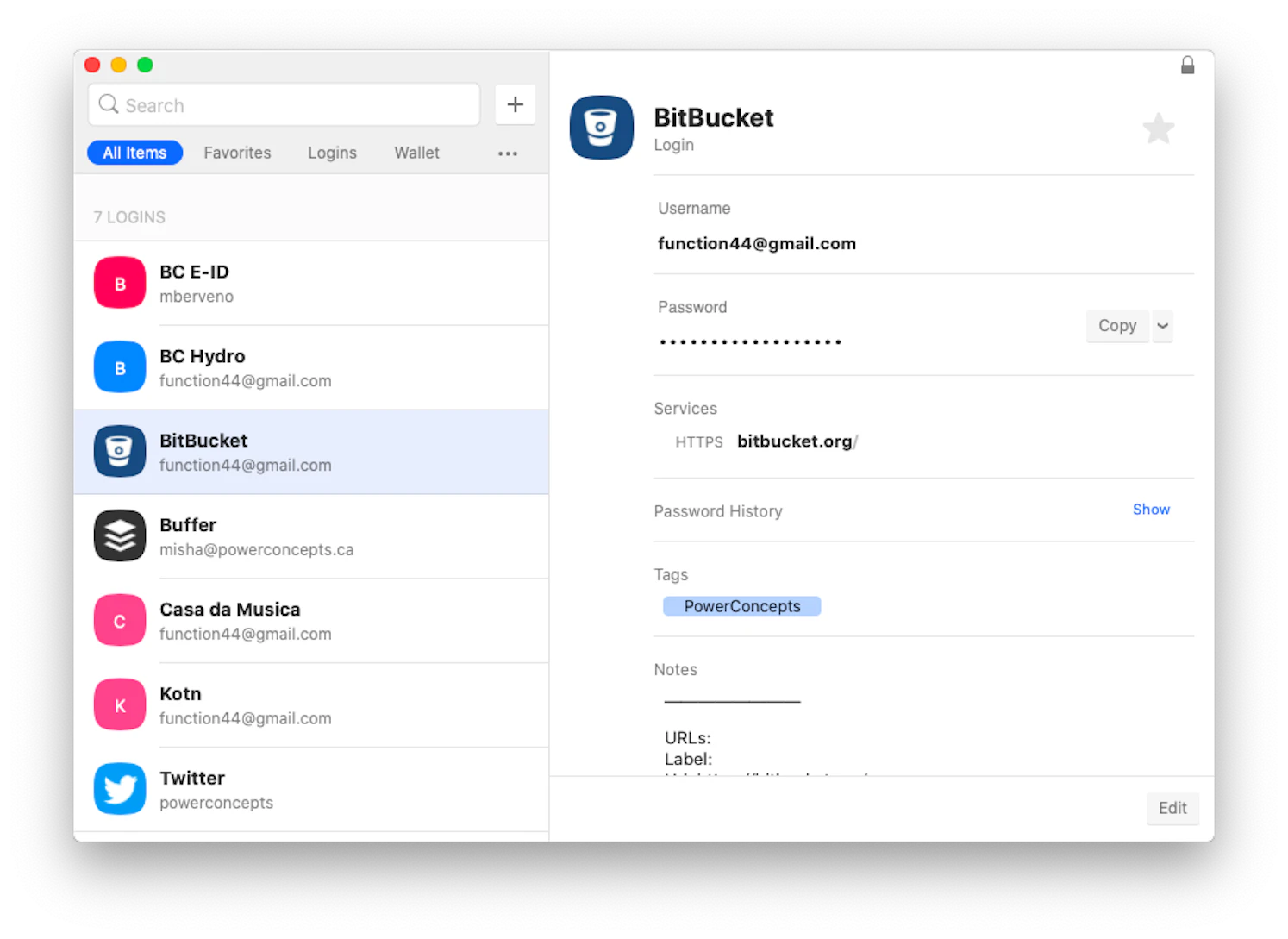Viewport: 1288px width, 939px height.
Task: Click the Label: line in Notes
Action: point(688,759)
